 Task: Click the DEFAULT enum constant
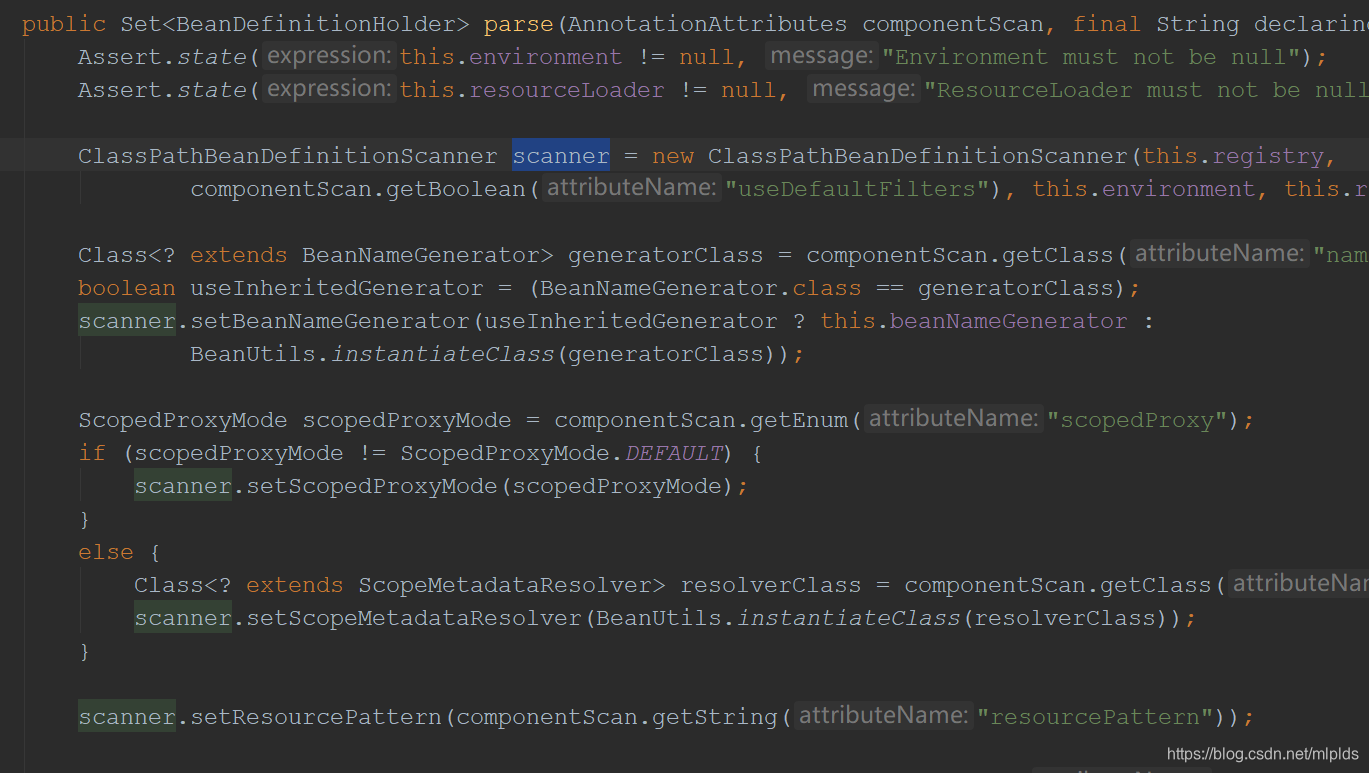pyautogui.click(x=675, y=453)
